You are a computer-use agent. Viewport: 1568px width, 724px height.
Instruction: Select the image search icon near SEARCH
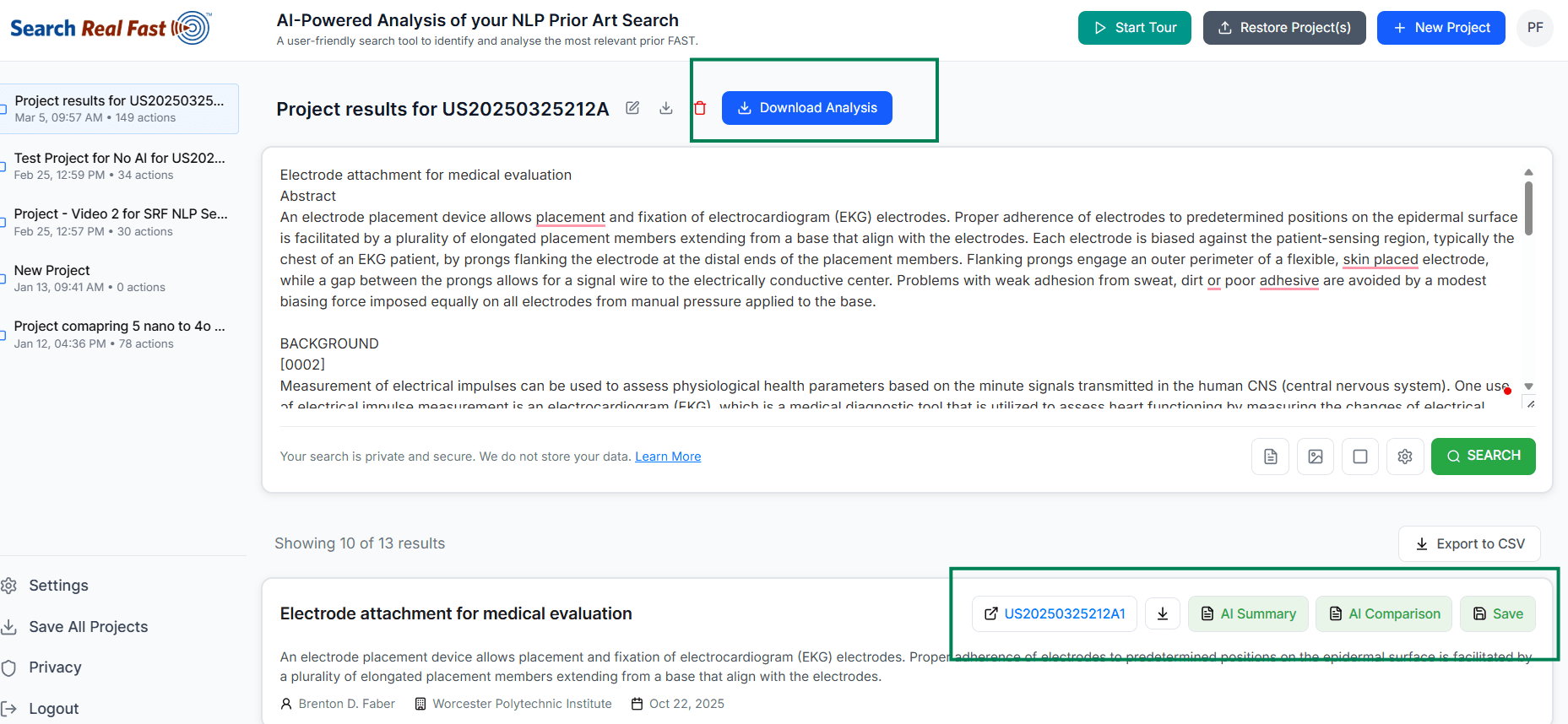coord(1315,456)
